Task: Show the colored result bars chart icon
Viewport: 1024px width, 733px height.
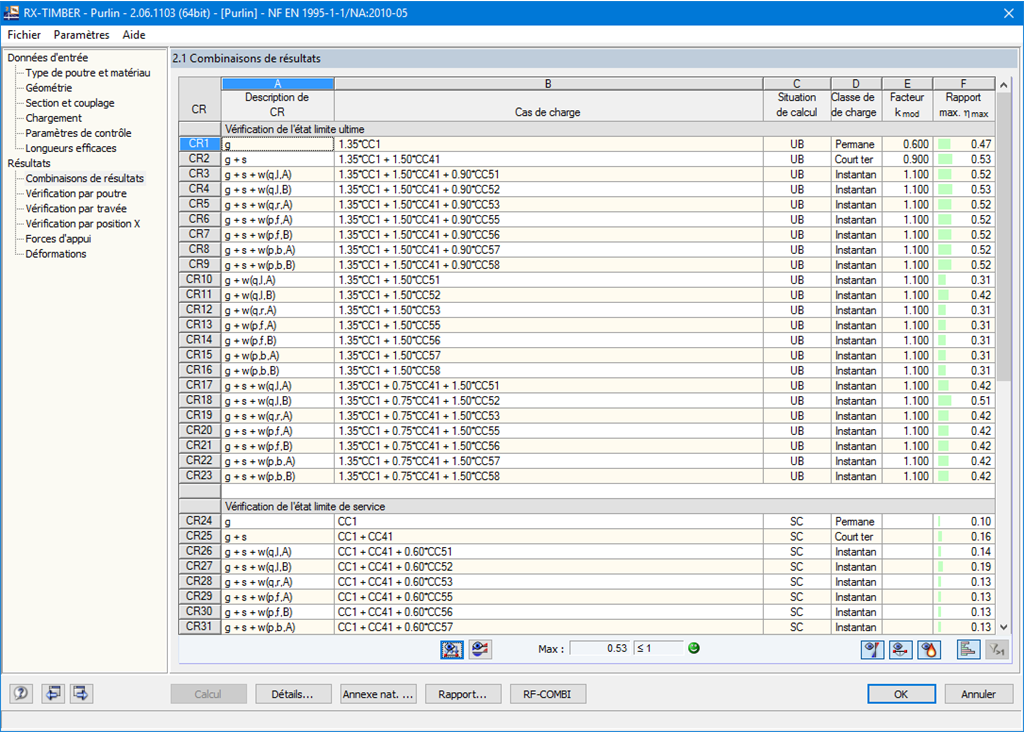Action: click(968, 649)
